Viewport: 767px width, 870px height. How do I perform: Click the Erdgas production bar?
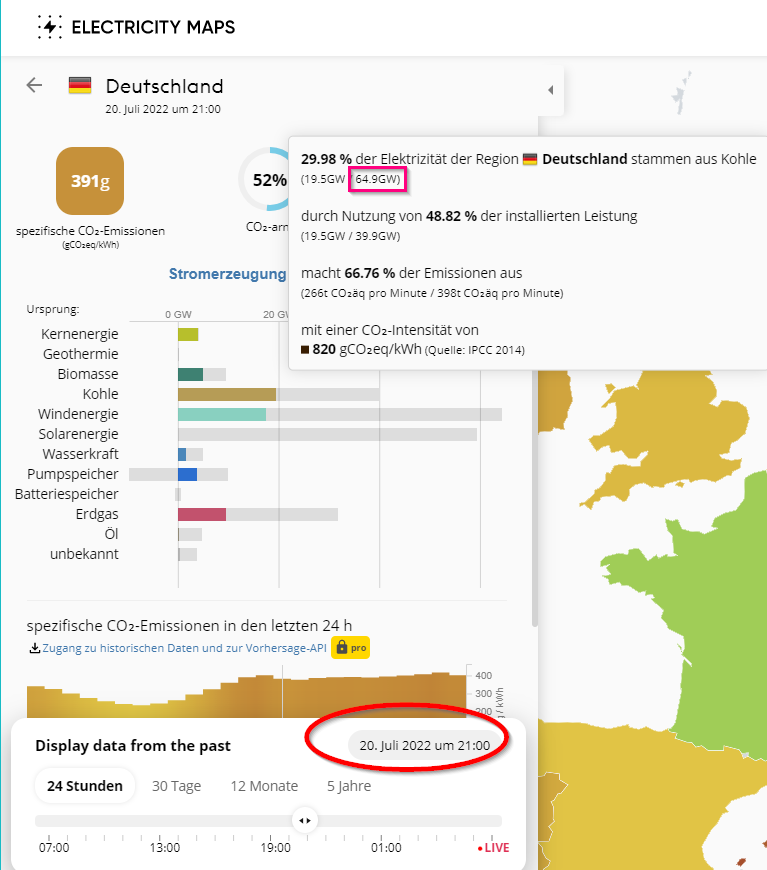(x=202, y=514)
